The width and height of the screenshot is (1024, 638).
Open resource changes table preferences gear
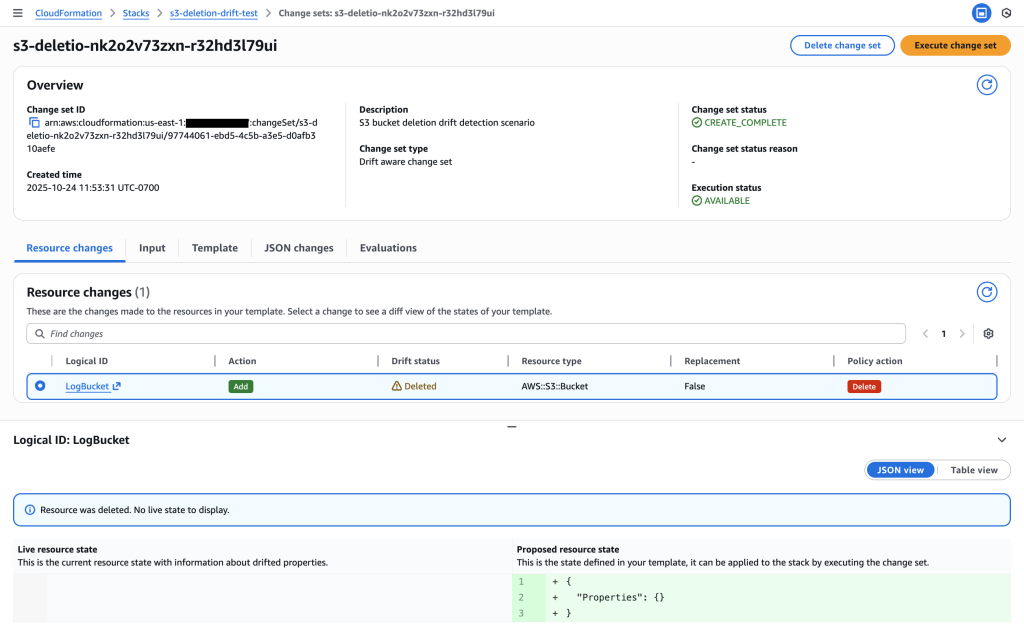click(988, 334)
